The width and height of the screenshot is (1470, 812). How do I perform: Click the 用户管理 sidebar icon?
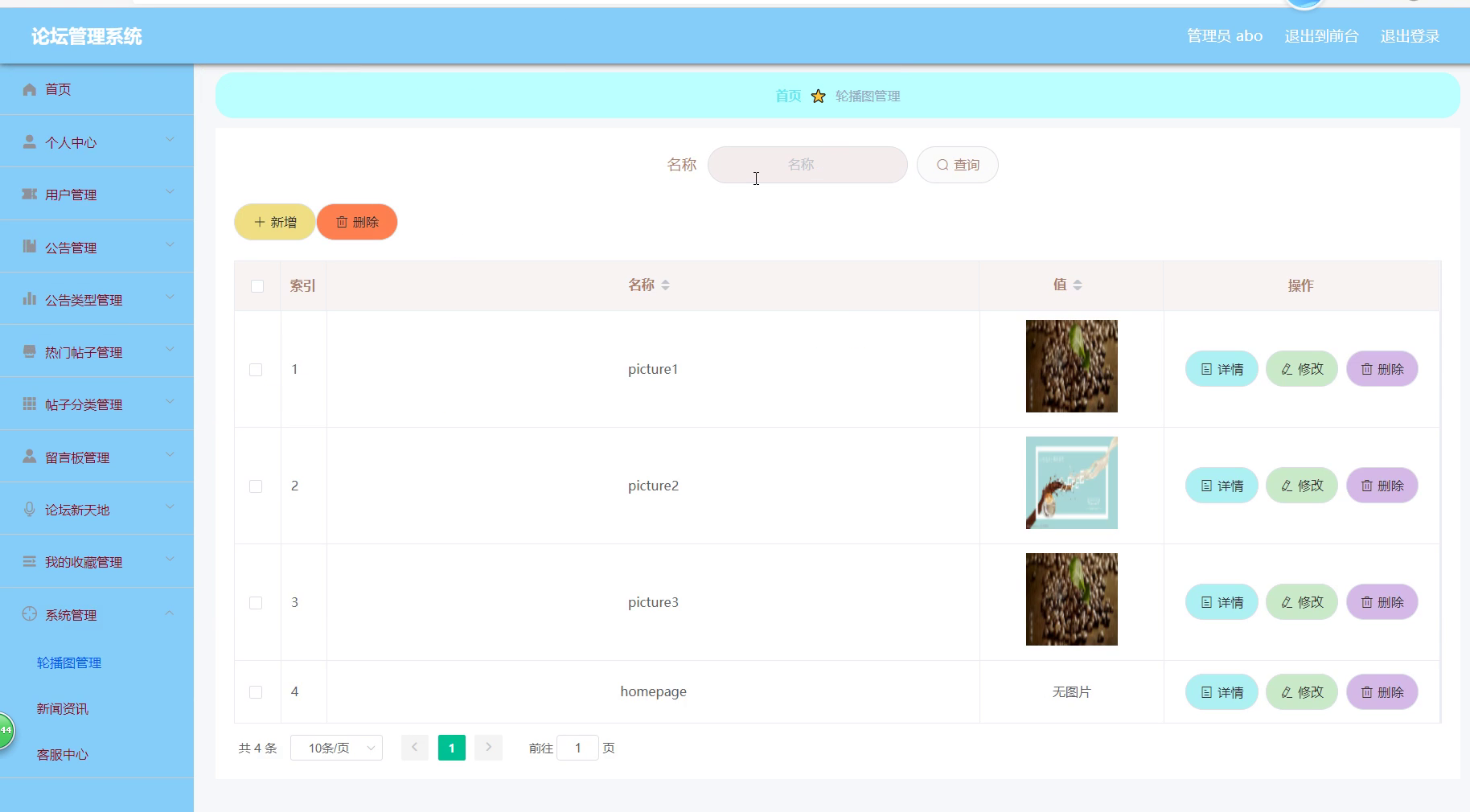[30, 194]
